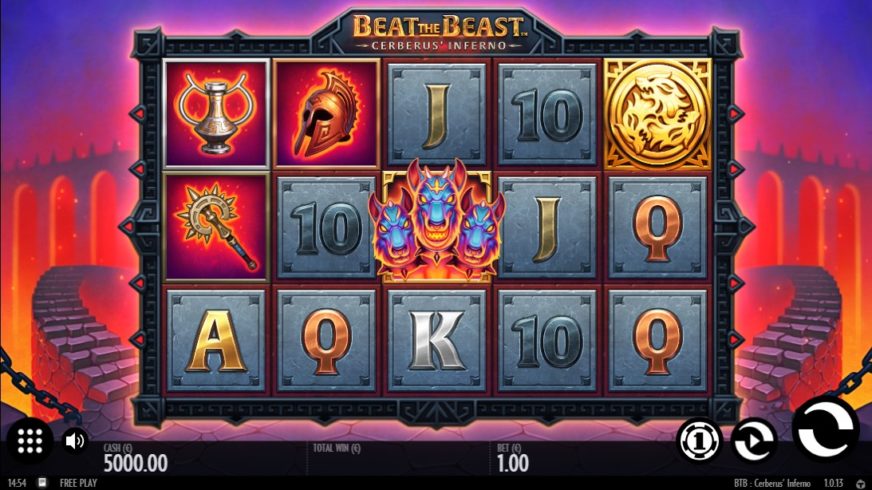
Task: Click the Free Play label in status bar
Action: coord(78,483)
